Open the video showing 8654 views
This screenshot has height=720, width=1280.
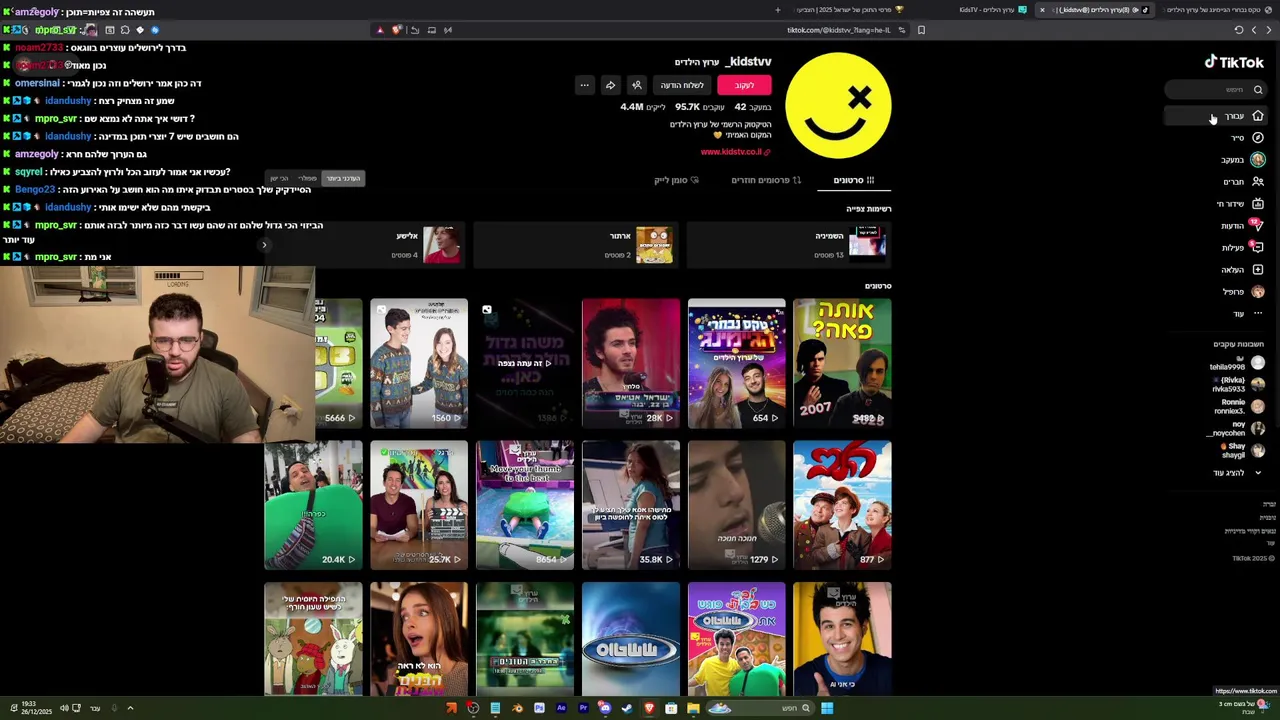(525, 505)
